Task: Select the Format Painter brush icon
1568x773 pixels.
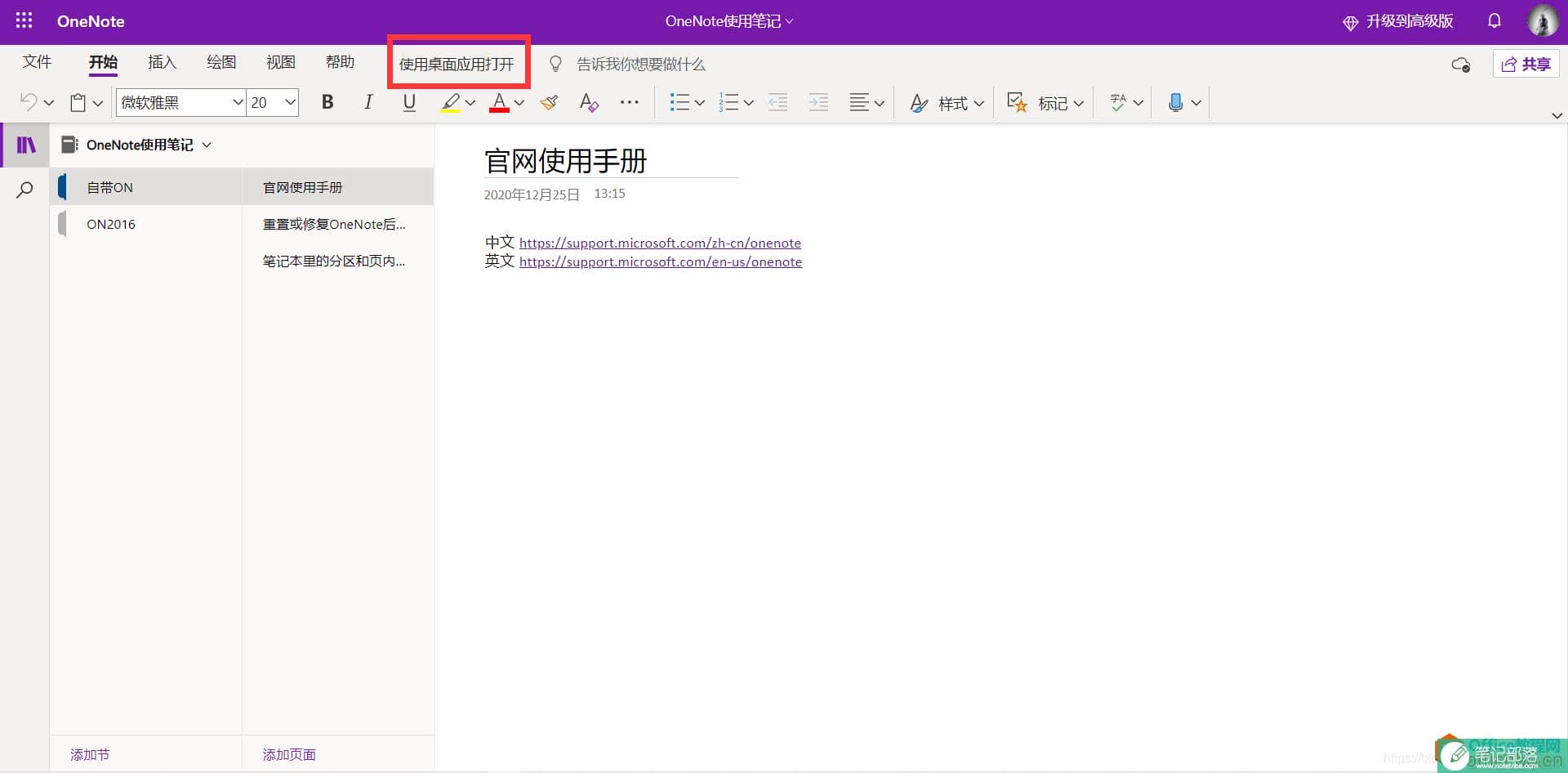Action: (549, 102)
